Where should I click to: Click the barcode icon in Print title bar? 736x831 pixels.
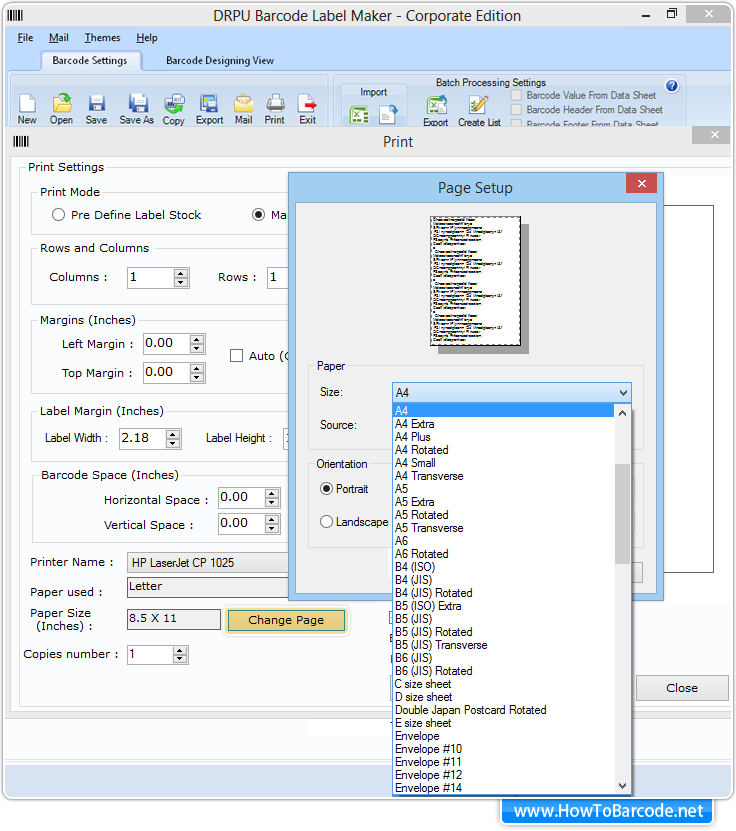click(21, 142)
